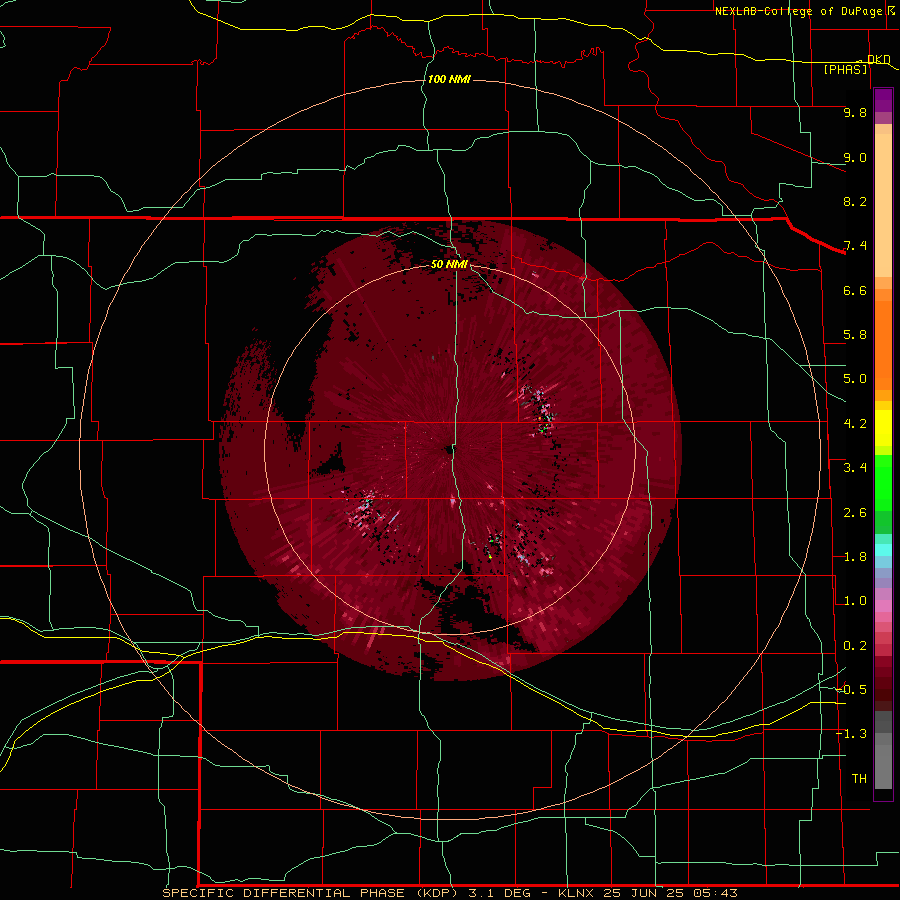Viewport: 900px width, 900px height.
Task: Click the 100 NMI range ring label
Action: coord(449,79)
